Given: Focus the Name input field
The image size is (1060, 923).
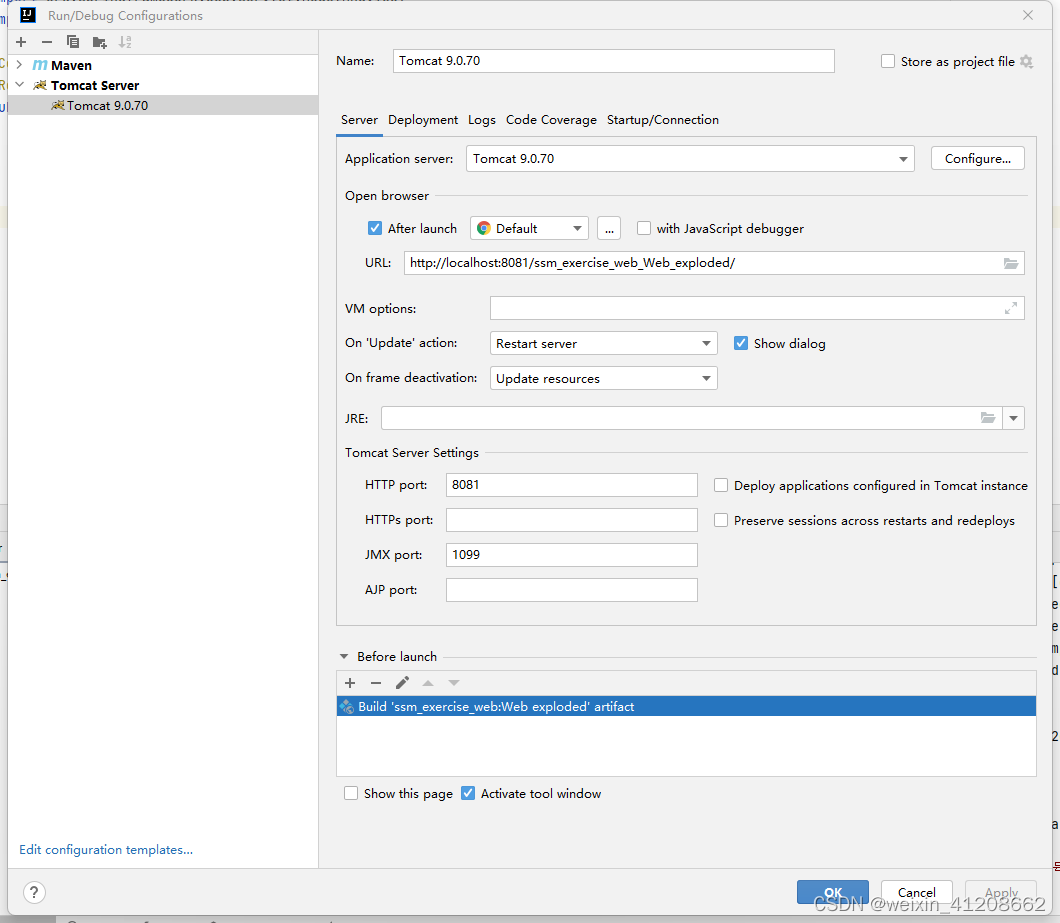Looking at the screenshot, I should click(613, 61).
